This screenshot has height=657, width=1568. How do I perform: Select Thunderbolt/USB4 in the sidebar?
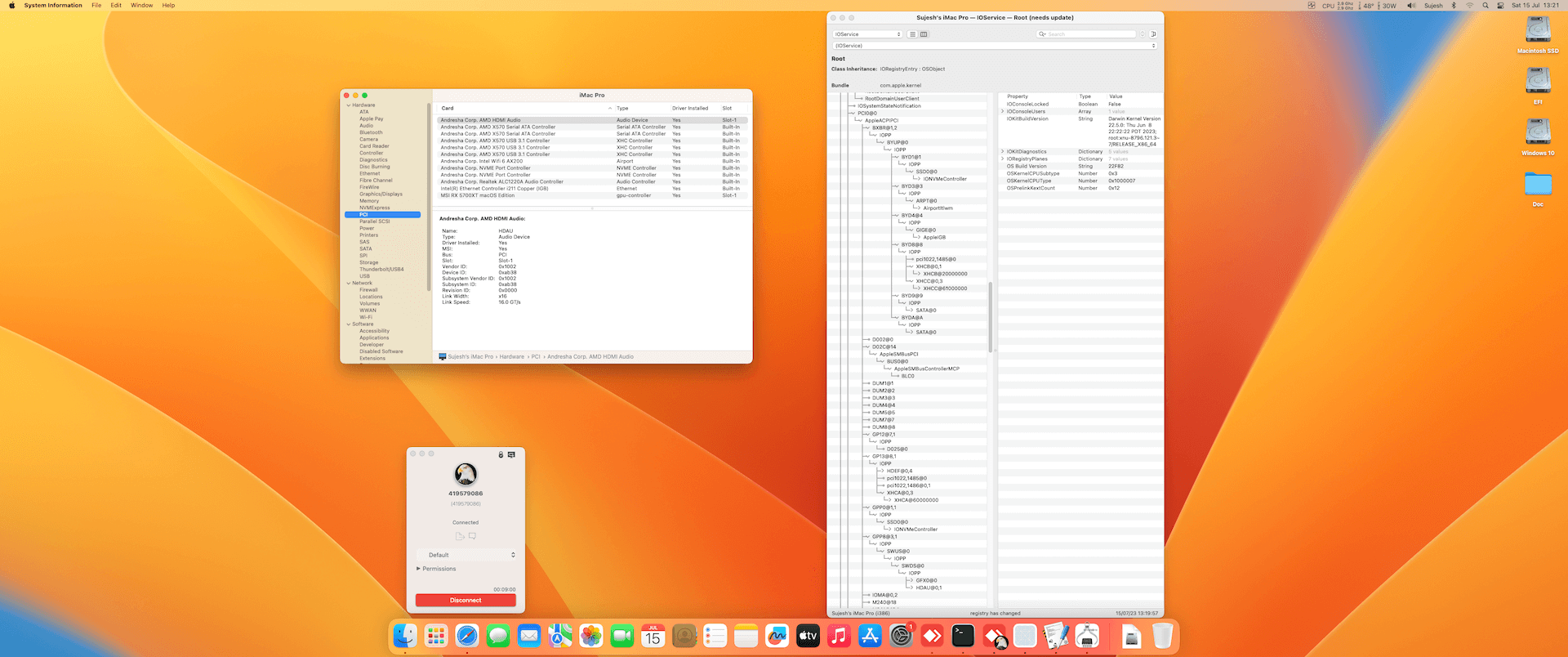(381, 270)
